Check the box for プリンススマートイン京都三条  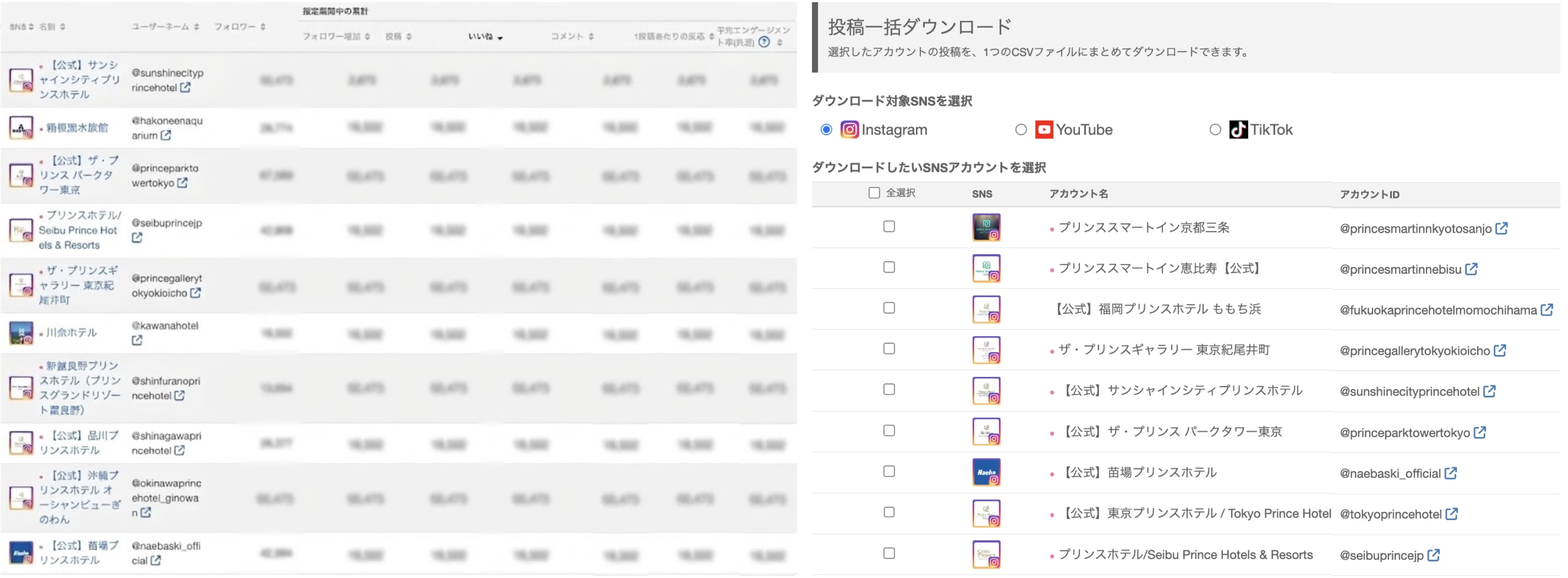(x=889, y=227)
